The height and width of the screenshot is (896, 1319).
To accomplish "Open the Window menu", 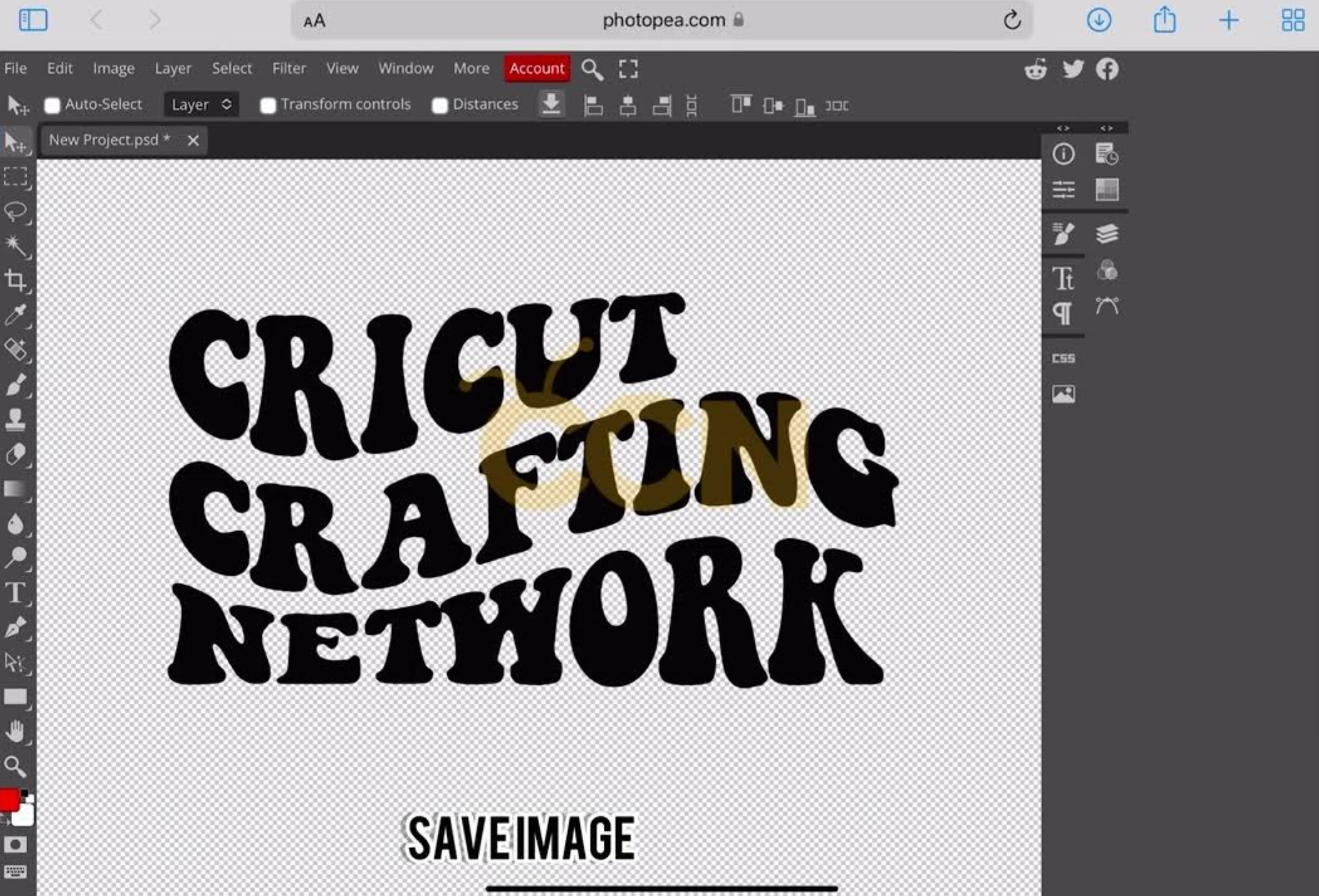I will 406,68.
